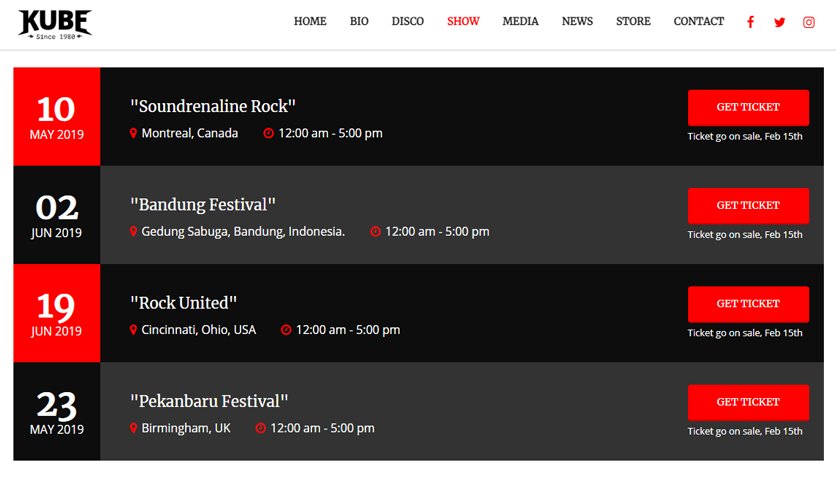Click the KUBE logo
Viewport: 836px width, 484px height.
(x=55, y=25)
